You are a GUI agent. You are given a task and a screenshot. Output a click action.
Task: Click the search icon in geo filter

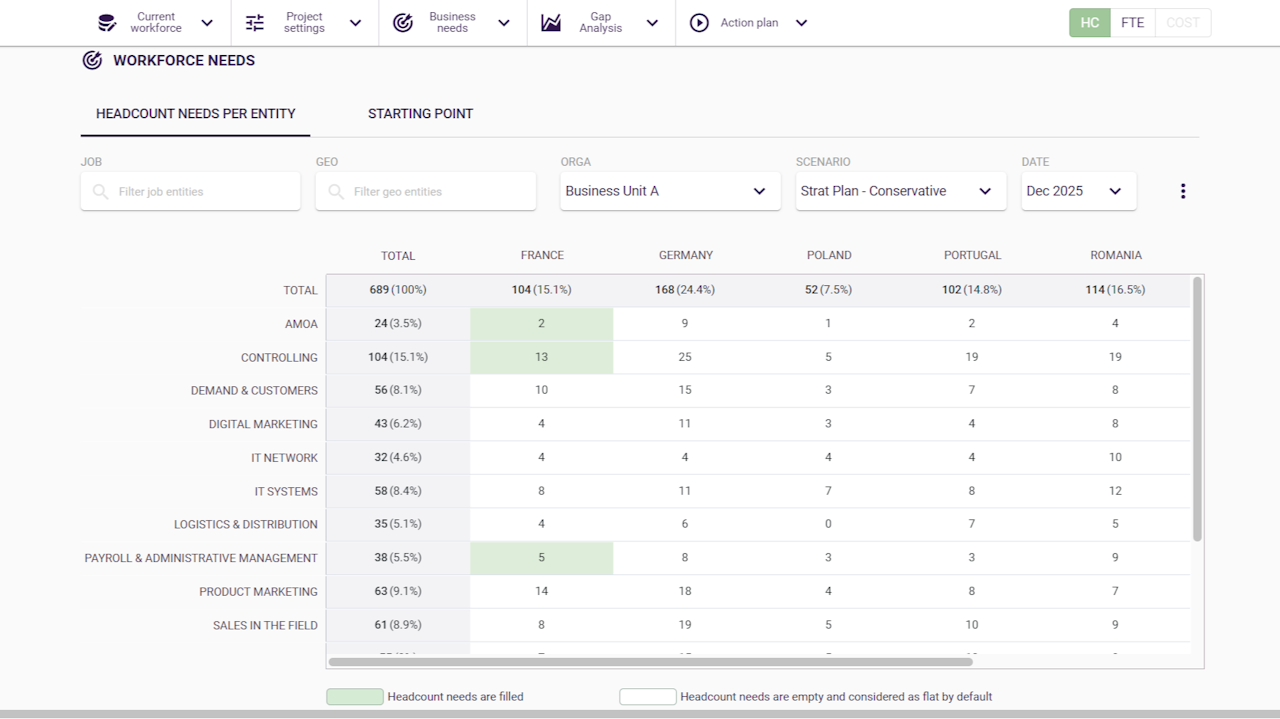[x=335, y=191]
